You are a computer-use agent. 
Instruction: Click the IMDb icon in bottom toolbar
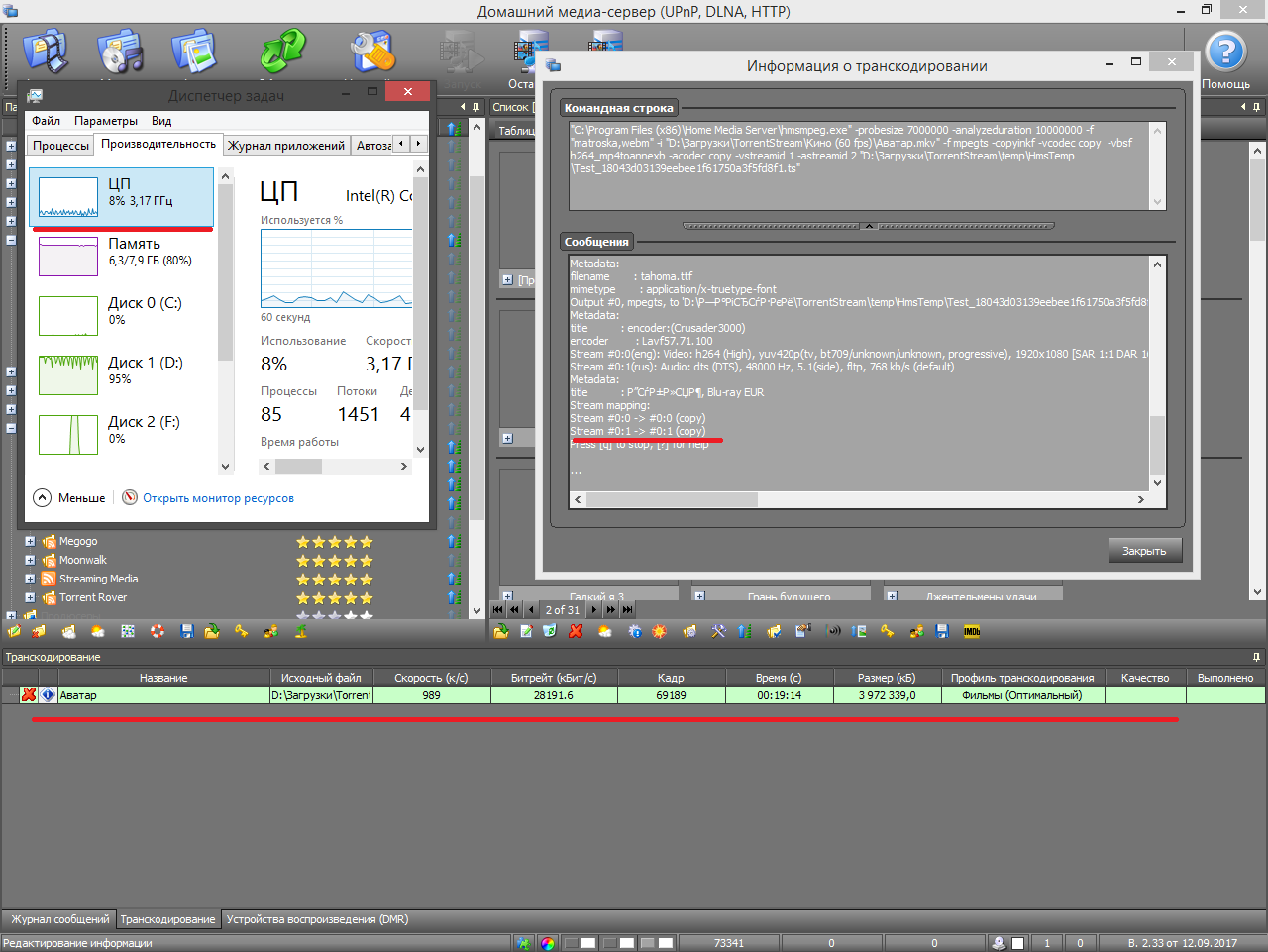[x=972, y=631]
